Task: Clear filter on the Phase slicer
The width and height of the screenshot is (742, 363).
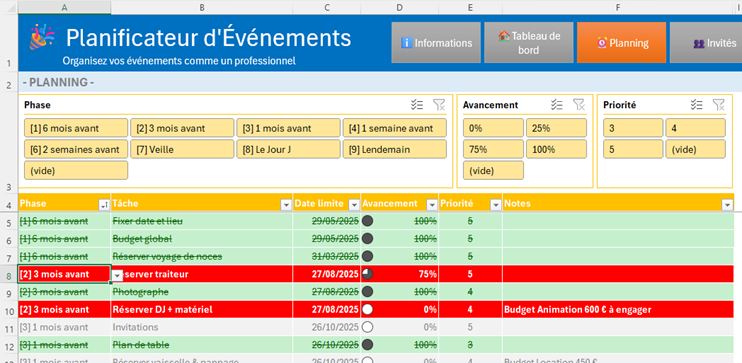Action: coord(439,105)
